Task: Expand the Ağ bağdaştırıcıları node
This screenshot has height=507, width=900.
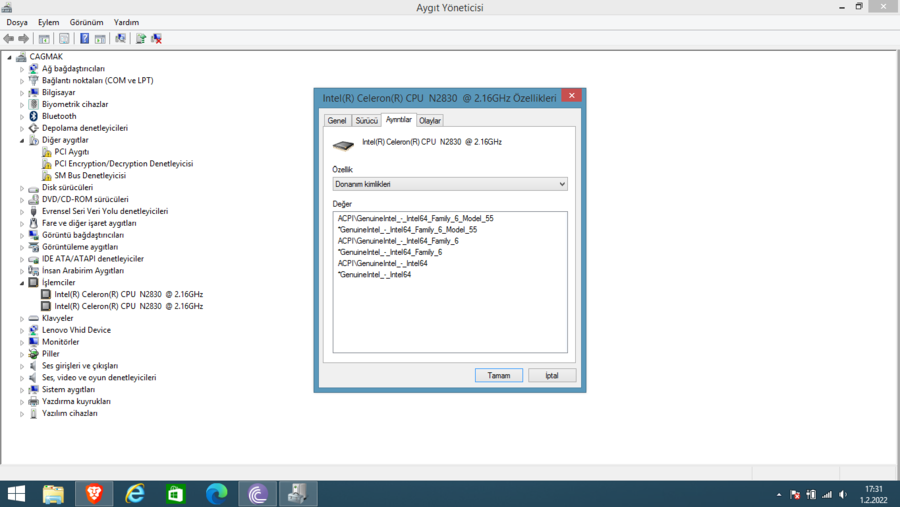Action: pyautogui.click(x=22, y=69)
